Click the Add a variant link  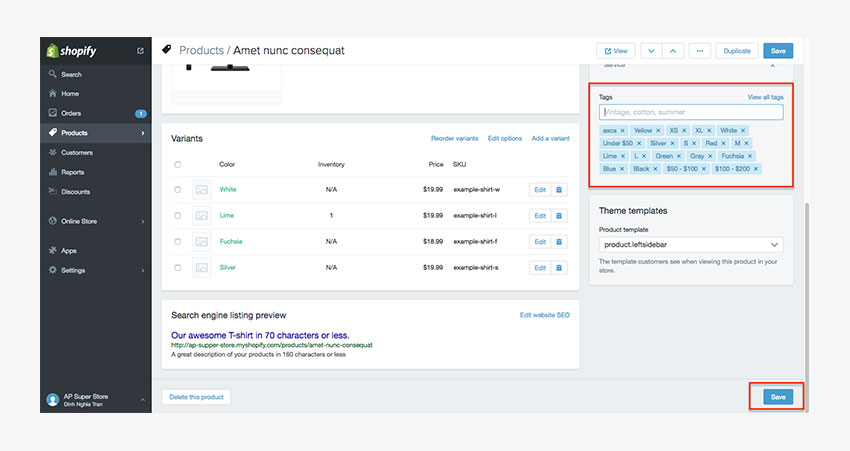pos(550,138)
